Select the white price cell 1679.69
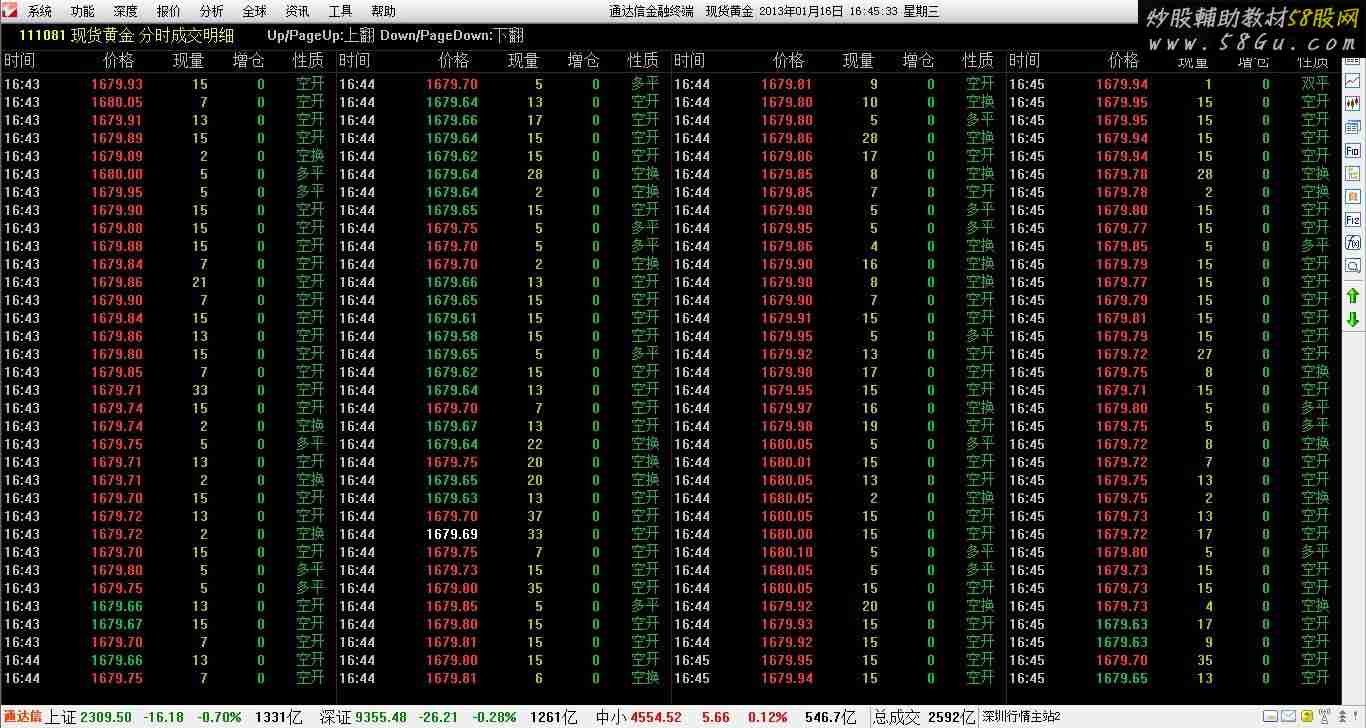 tap(452, 534)
